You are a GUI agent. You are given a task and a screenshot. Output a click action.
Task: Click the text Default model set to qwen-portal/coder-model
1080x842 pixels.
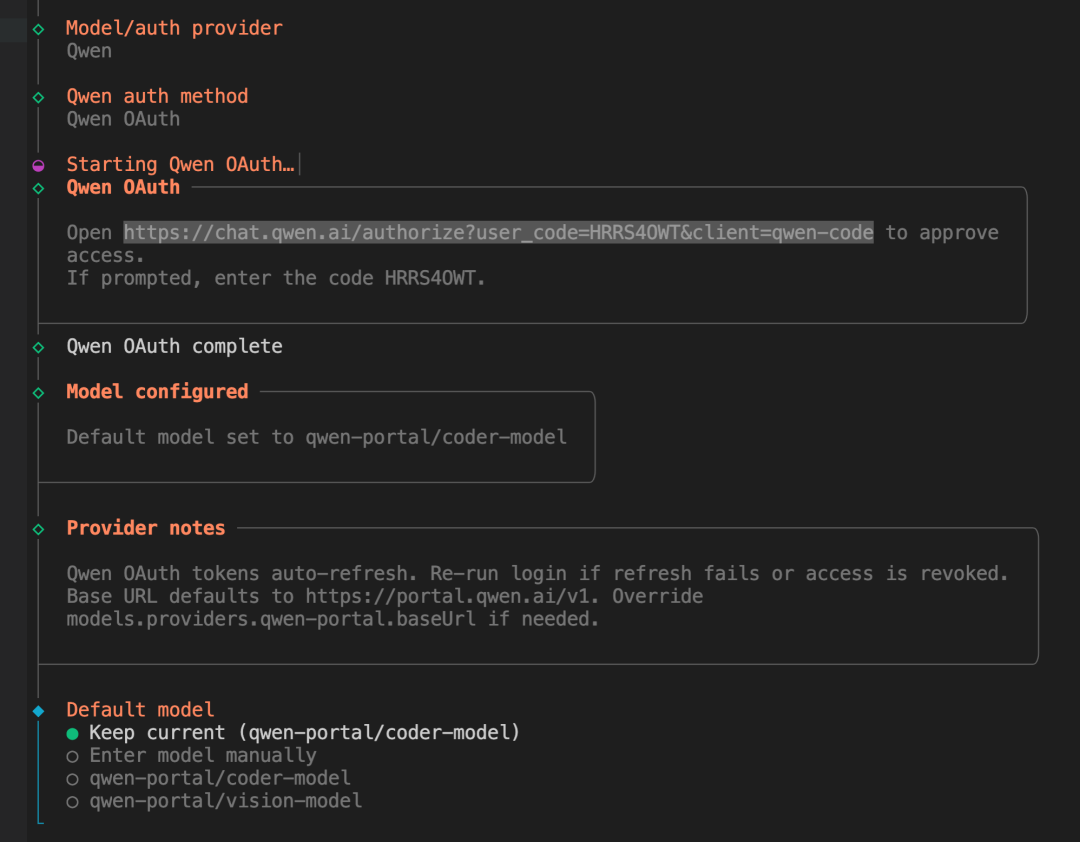[x=317, y=437]
